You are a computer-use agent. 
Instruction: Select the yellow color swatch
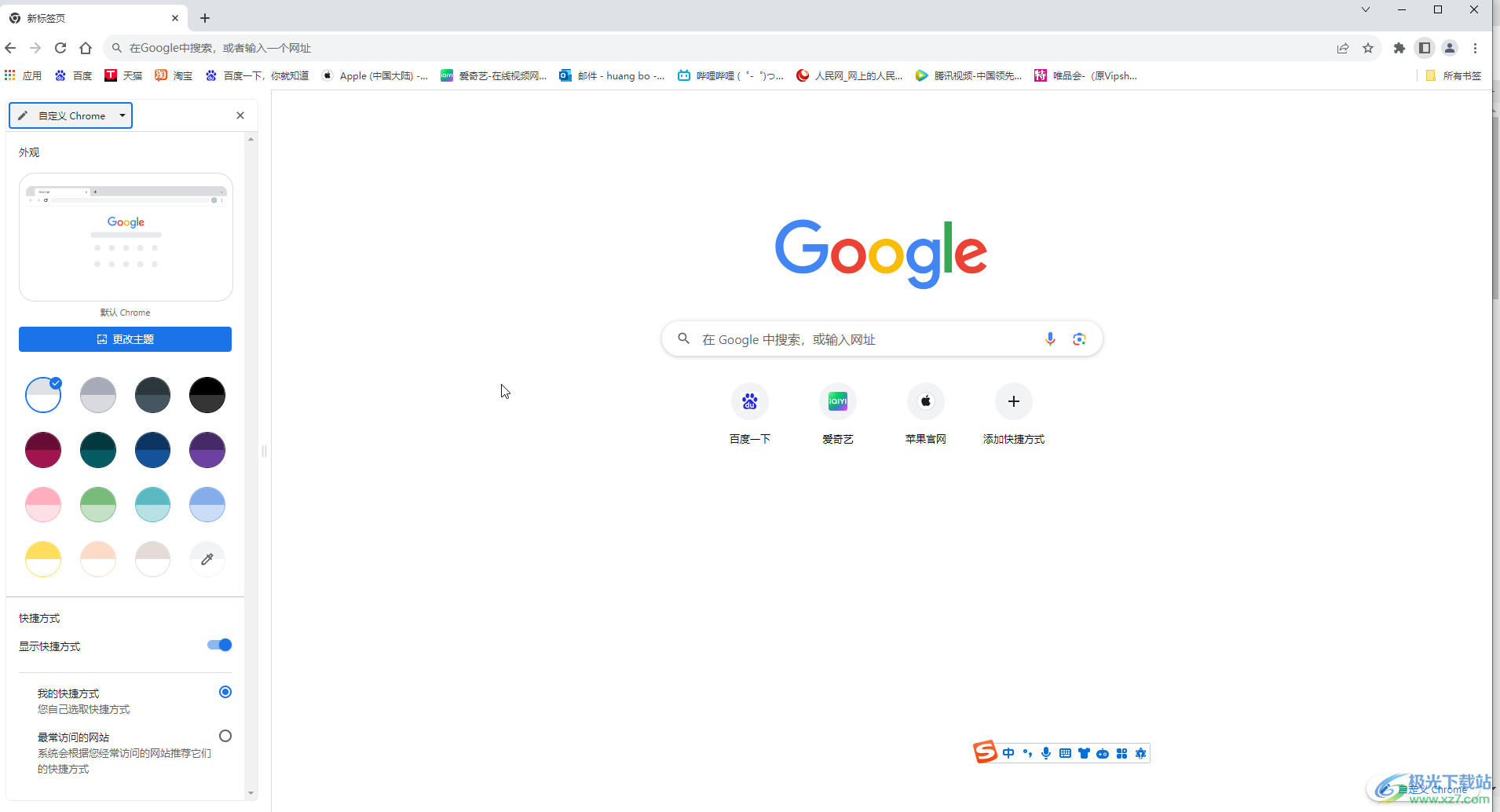coord(43,559)
